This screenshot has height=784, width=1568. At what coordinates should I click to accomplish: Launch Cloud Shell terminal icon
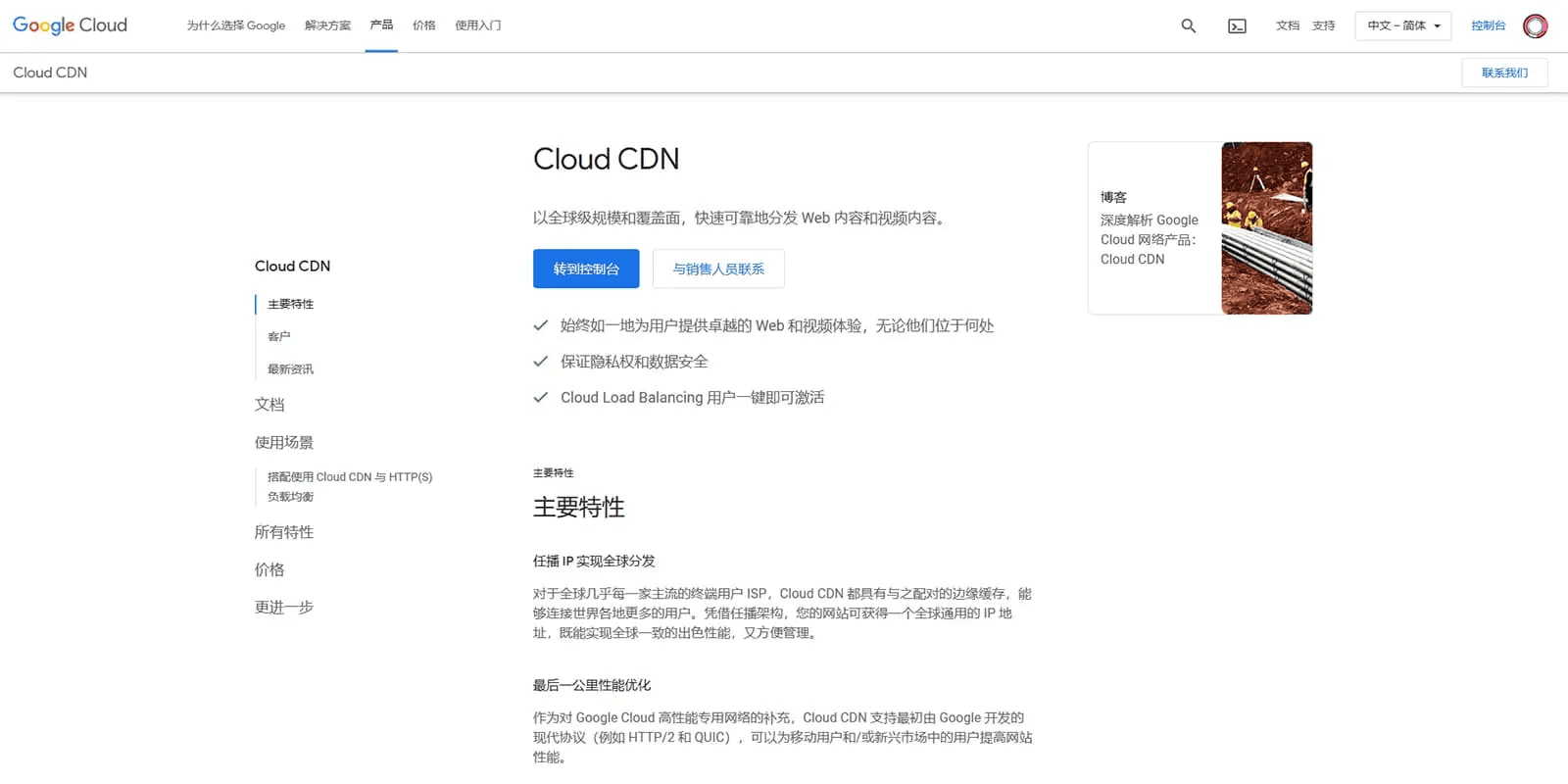(1237, 25)
